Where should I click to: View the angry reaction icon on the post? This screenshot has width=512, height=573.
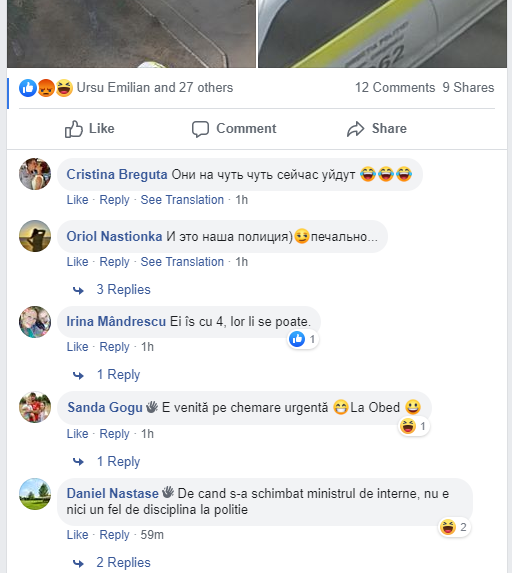(x=46, y=88)
